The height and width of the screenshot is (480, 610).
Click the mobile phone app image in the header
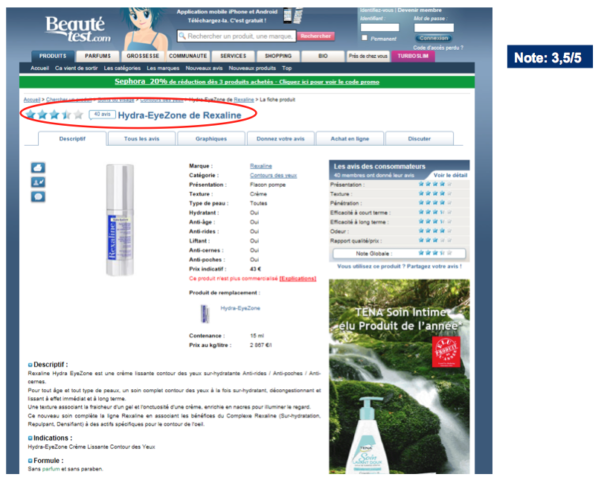(293, 15)
